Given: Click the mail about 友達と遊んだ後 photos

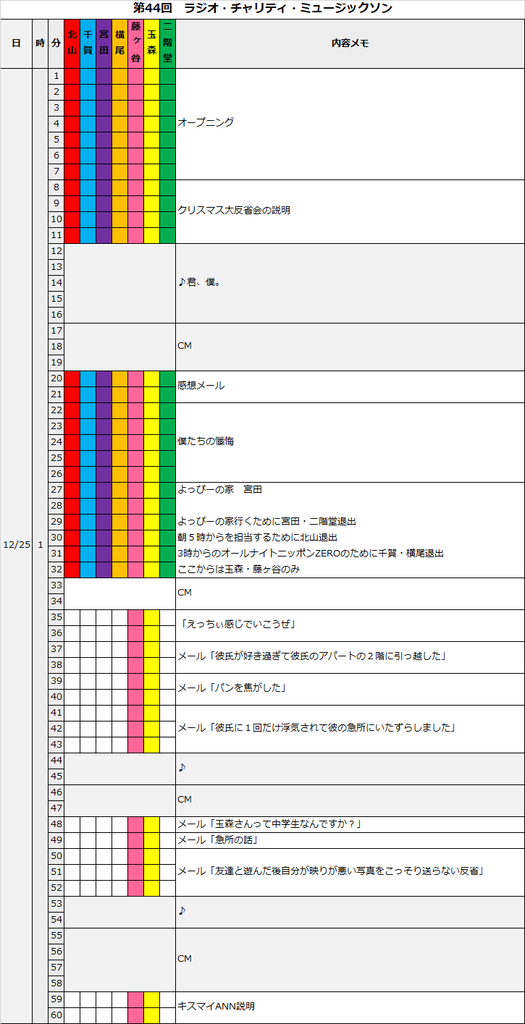Looking at the screenshot, I should pyautogui.click(x=350, y=871).
